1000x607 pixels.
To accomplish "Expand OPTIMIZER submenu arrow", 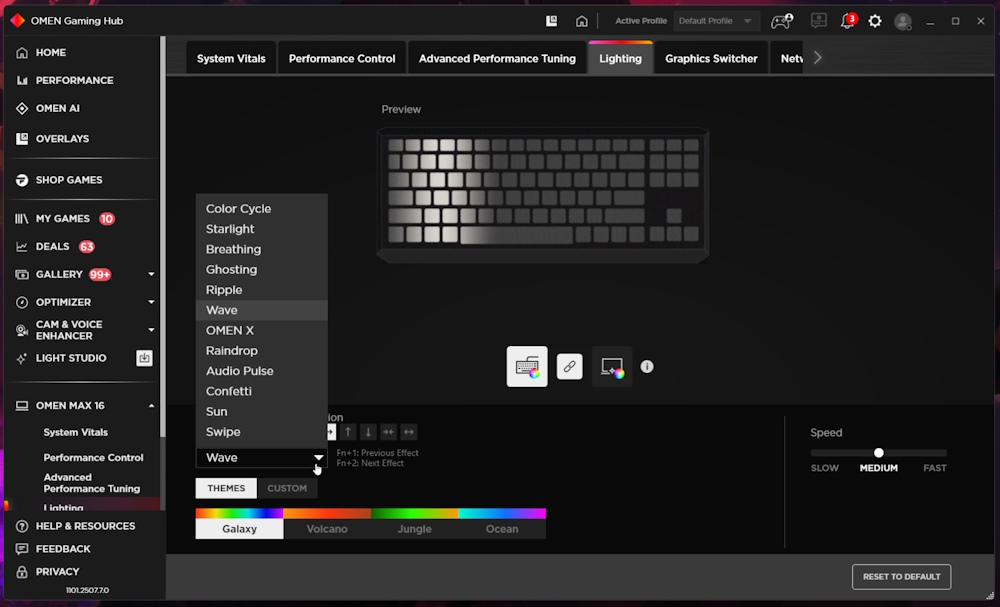I will [151, 302].
